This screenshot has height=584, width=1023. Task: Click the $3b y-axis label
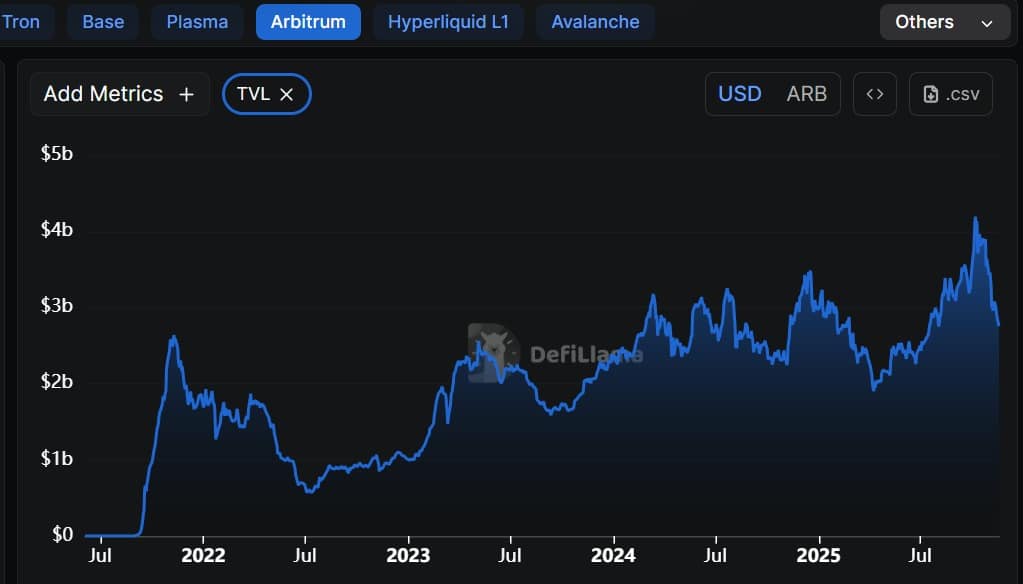click(57, 305)
